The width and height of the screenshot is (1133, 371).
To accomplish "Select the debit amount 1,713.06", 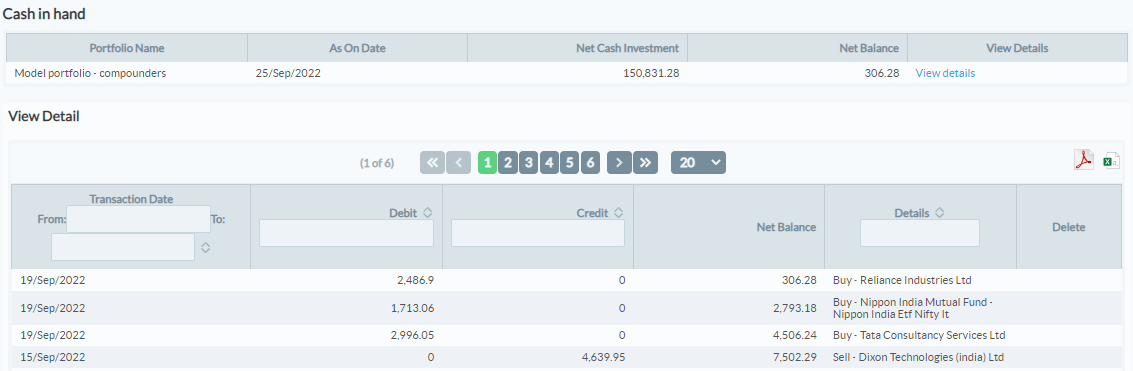I will pos(413,308).
